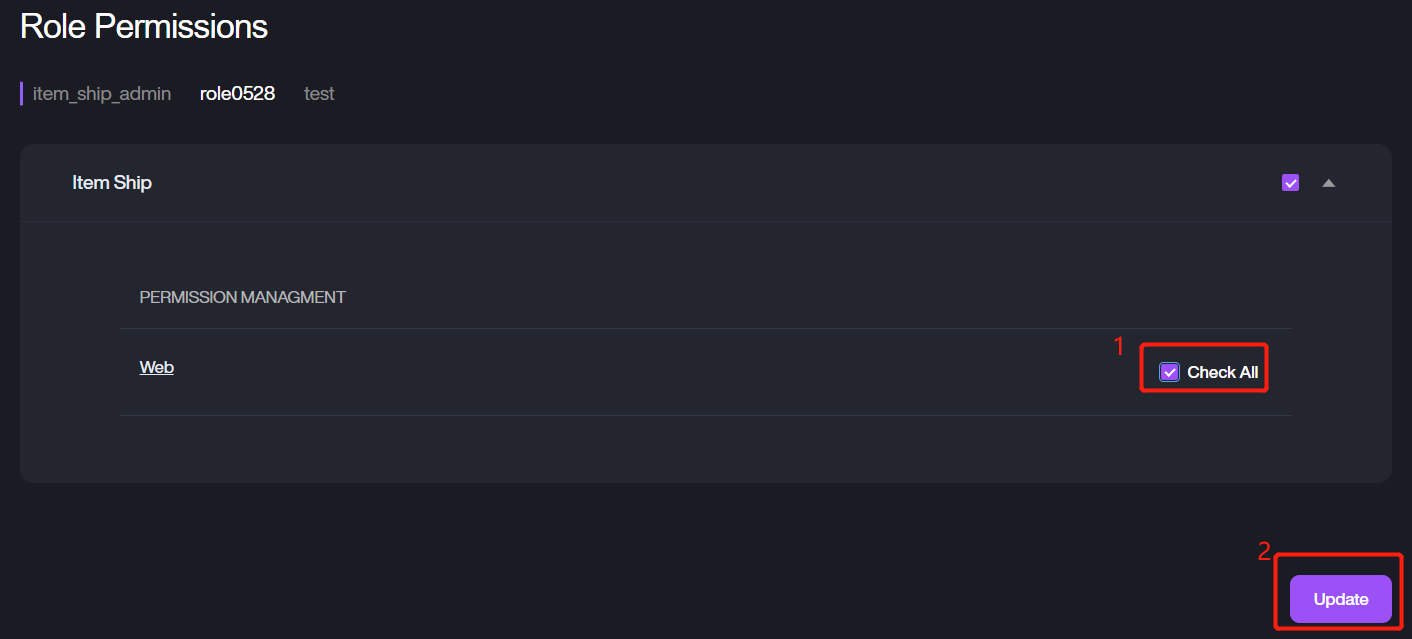This screenshot has height=639, width=1412.
Task: Select the role0528 tab
Action: (237, 94)
